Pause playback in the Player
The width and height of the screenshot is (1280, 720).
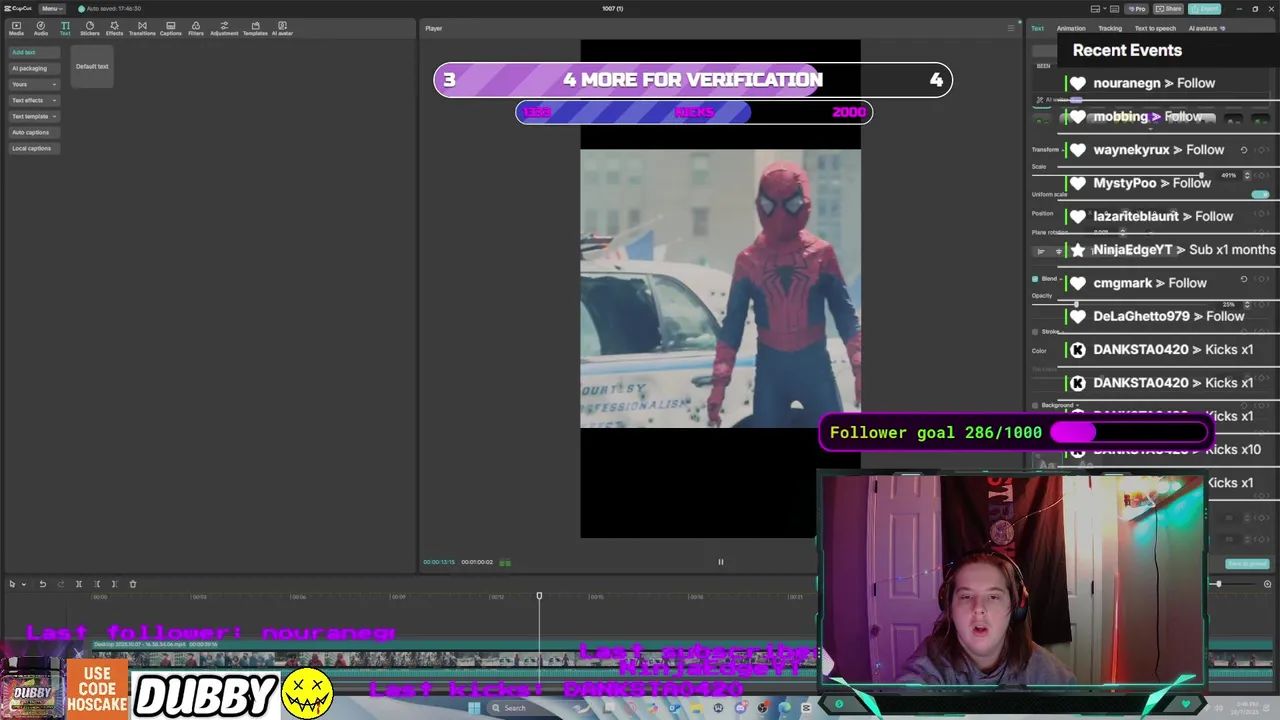[x=720, y=562]
